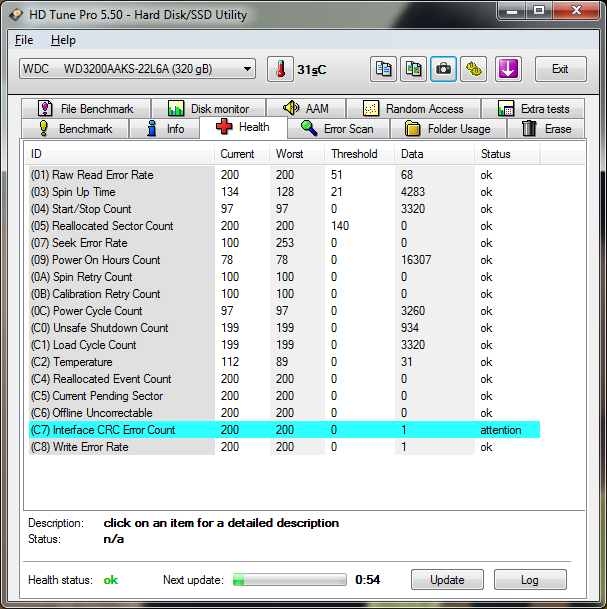The width and height of the screenshot is (607, 609).
Task: Click the Threshold column header
Action: point(360,154)
